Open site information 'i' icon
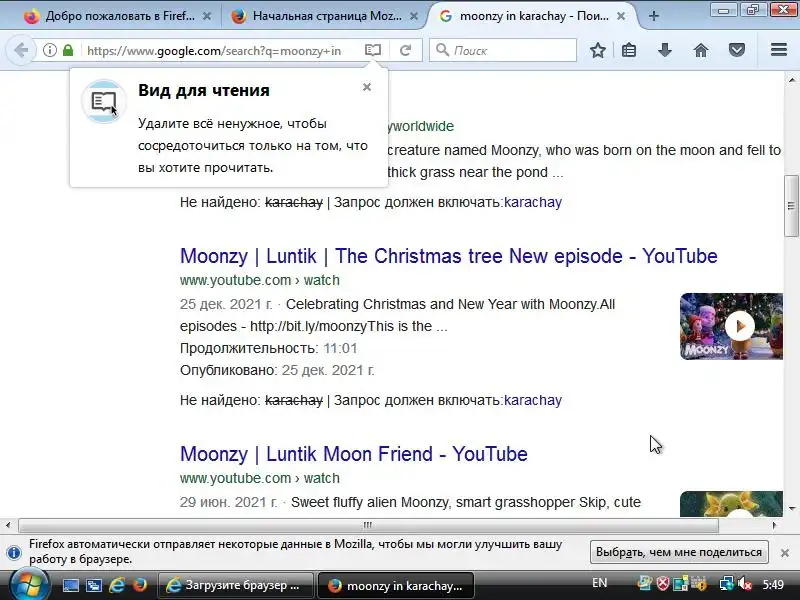800x600 pixels. [x=49, y=50]
